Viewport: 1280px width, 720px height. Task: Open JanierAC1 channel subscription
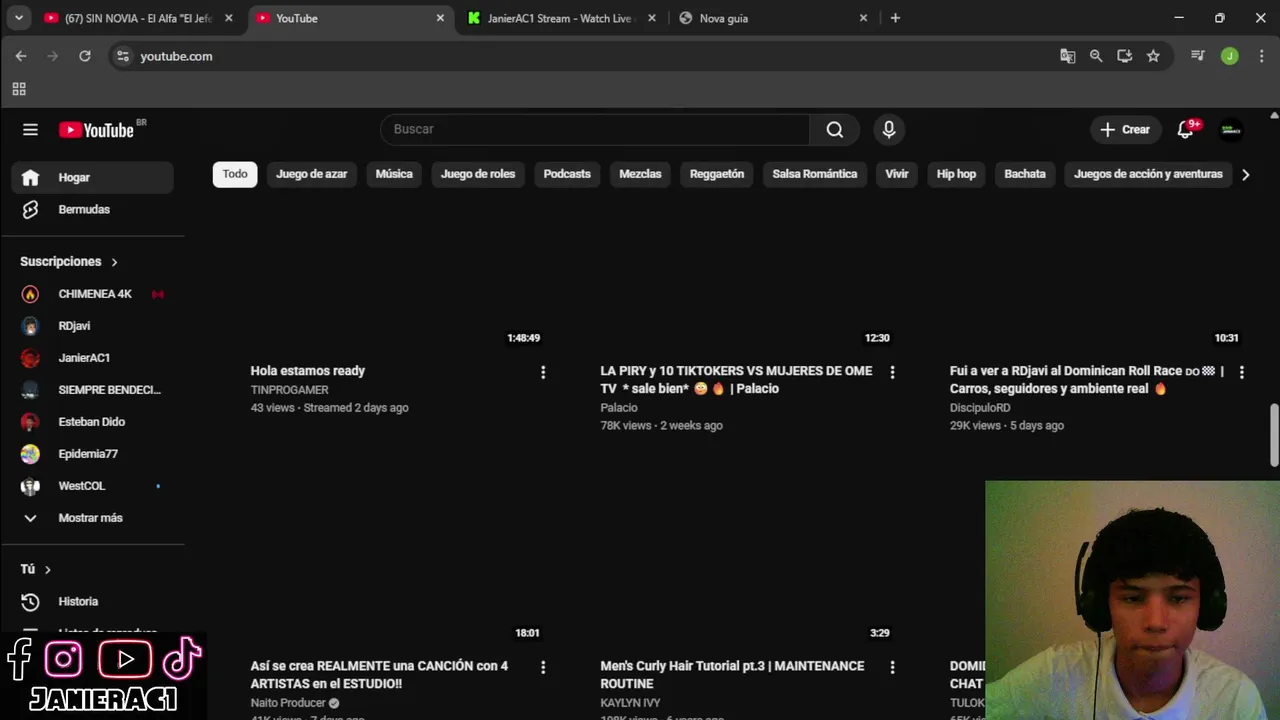92,358
